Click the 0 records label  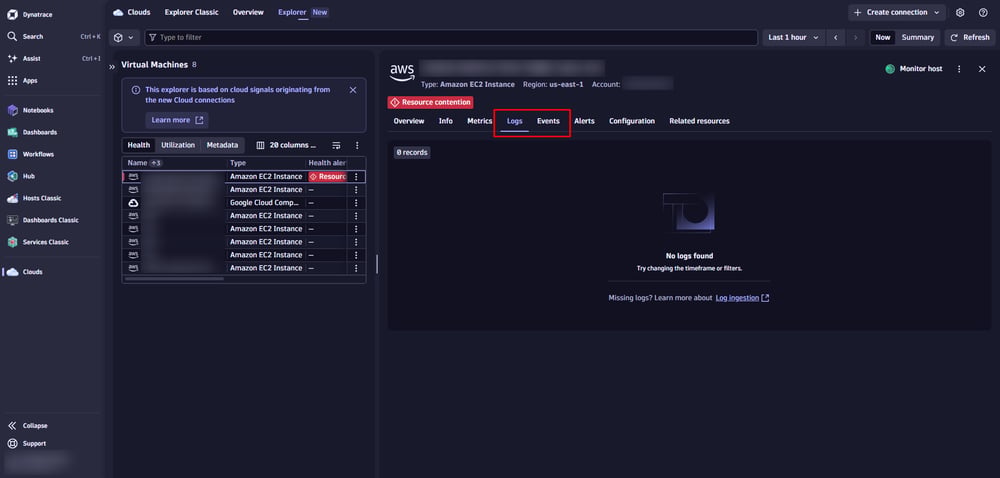pos(411,153)
